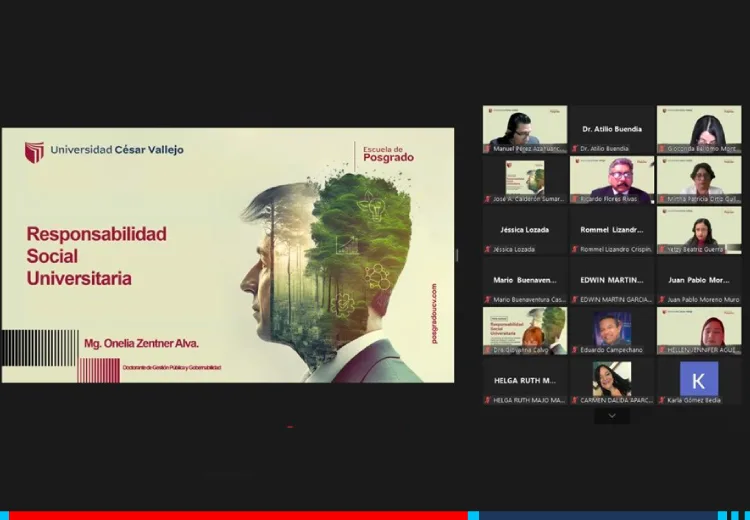Select Manuel Pérez's video tile
750x520 pixels.
[525, 130]
